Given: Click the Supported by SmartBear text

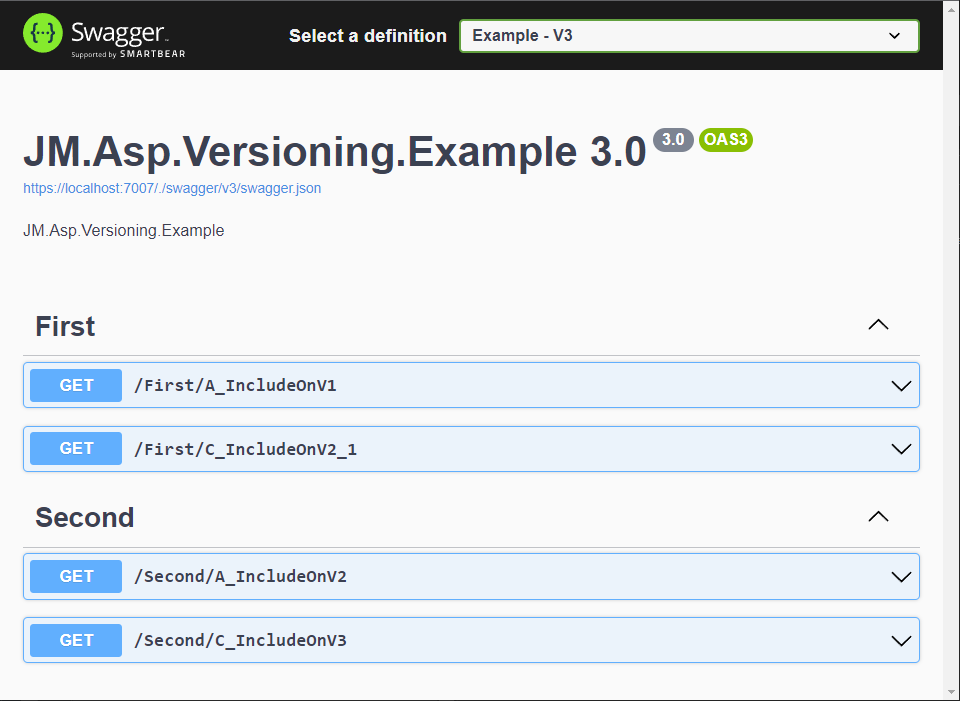Looking at the screenshot, I should point(128,54).
